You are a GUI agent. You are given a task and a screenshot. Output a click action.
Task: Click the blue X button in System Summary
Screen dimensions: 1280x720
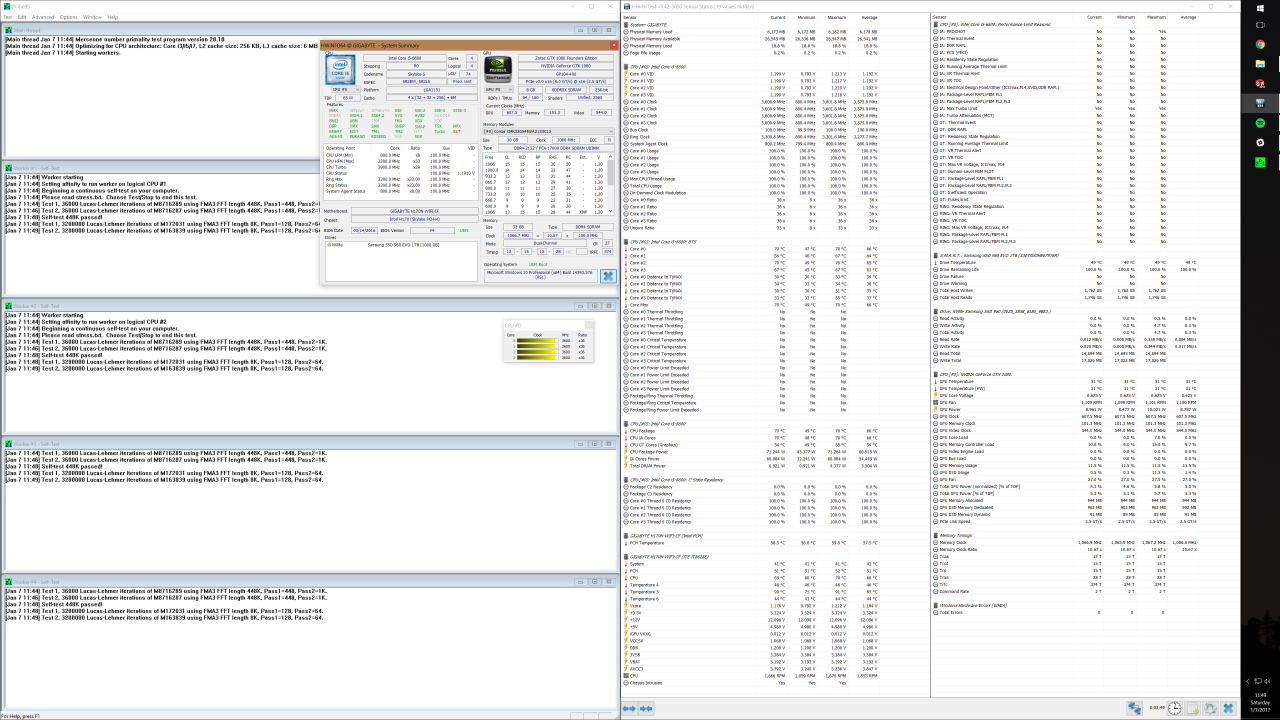coord(607,276)
